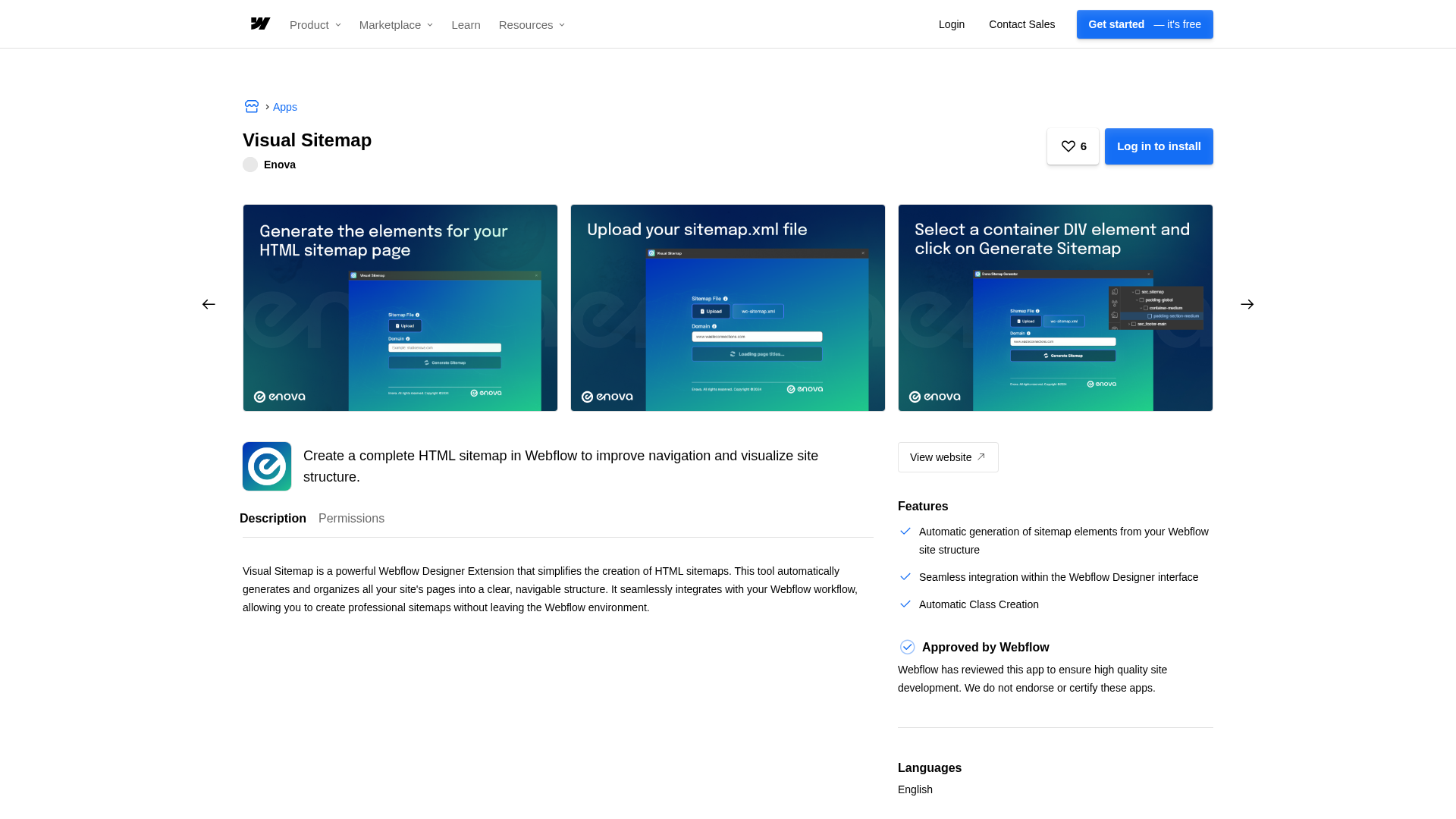Open the Learn nav item
This screenshot has width=1456, height=819.
(466, 25)
